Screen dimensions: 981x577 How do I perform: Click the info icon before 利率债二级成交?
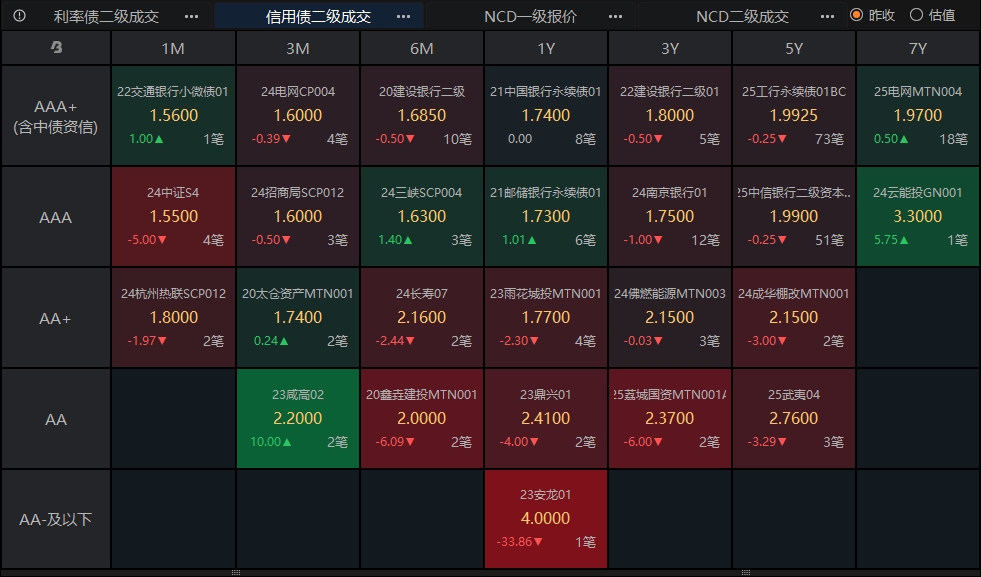click(x=19, y=16)
